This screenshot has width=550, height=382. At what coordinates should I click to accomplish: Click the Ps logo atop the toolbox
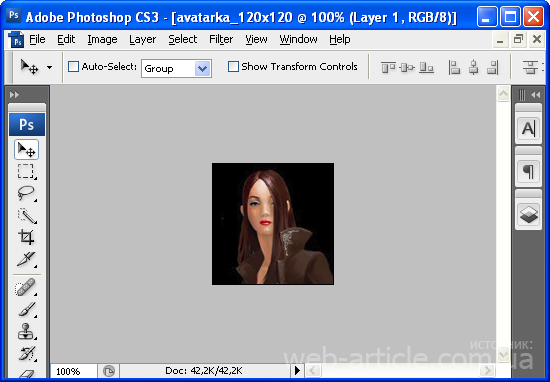[x=27, y=125]
